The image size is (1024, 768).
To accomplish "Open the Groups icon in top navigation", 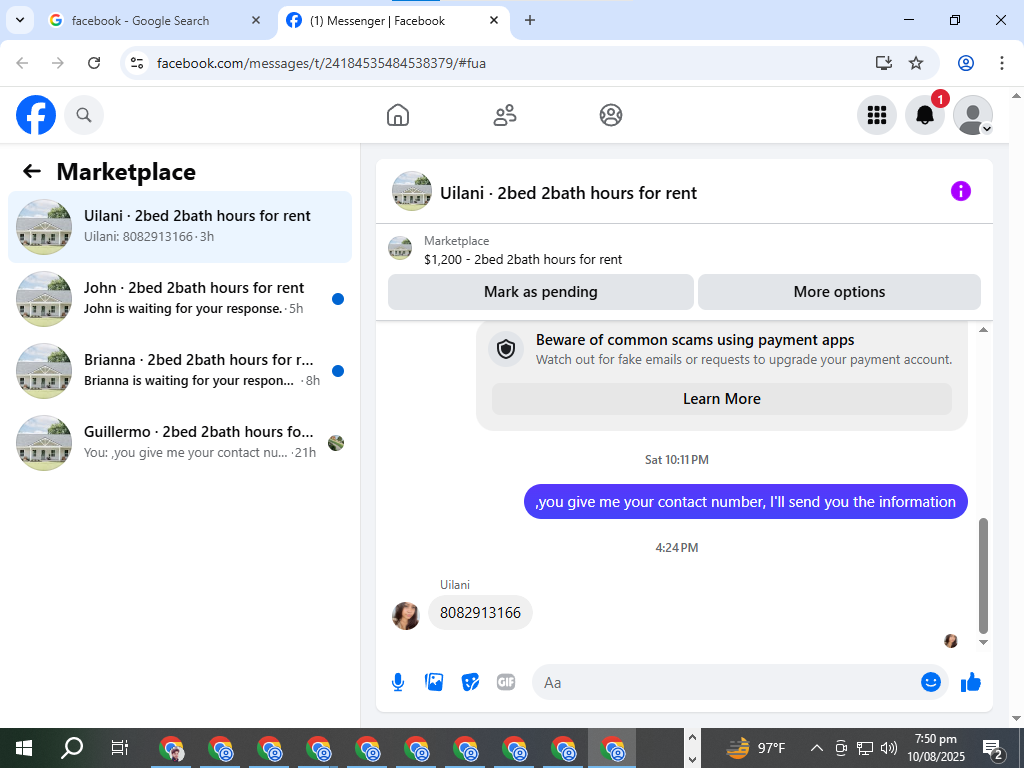I will pyautogui.click(x=611, y=115).
